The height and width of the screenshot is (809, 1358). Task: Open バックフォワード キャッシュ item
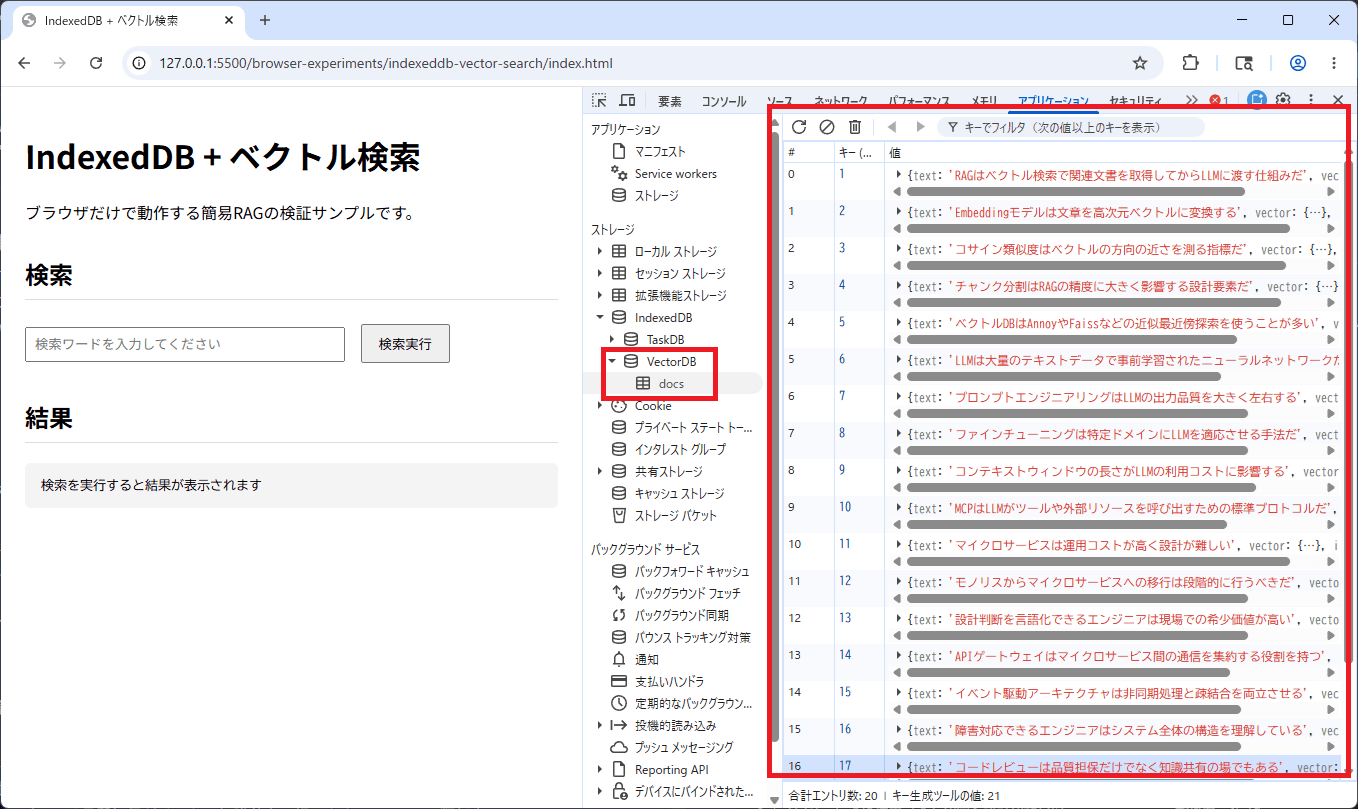[691, 571]
